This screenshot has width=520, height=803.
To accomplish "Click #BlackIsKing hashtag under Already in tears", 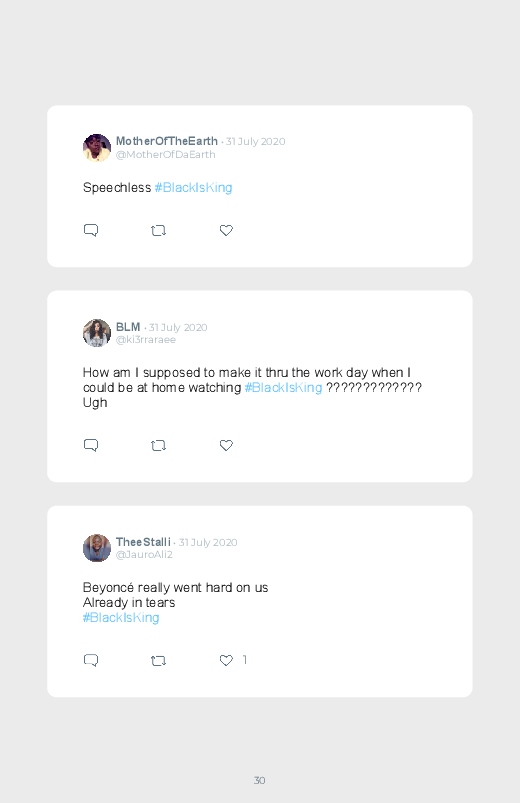I will click(x=121, y=618).
